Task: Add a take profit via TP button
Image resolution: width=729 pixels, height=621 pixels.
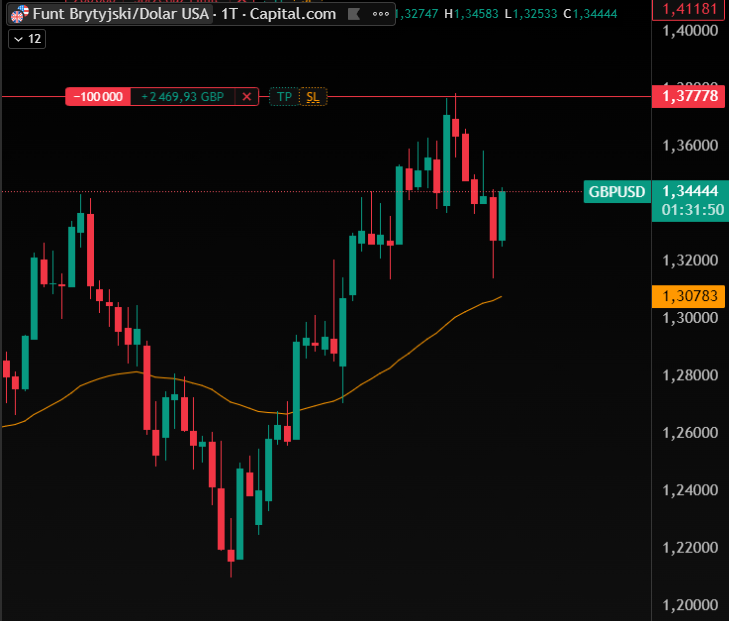Action: pyautogui.click(x=284, y=97)
